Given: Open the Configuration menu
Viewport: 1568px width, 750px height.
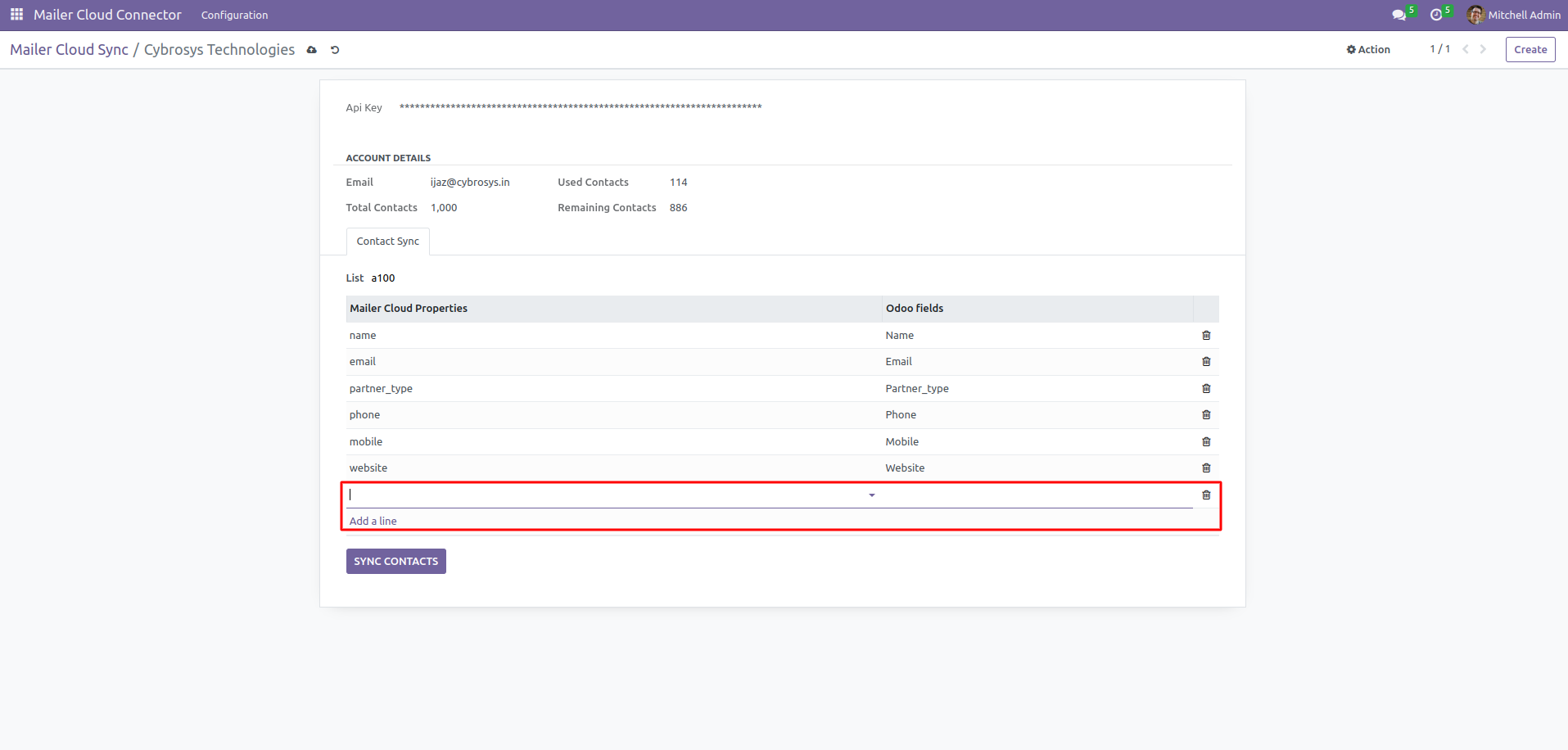Looking at the screenshot, I should coord(234,15).
